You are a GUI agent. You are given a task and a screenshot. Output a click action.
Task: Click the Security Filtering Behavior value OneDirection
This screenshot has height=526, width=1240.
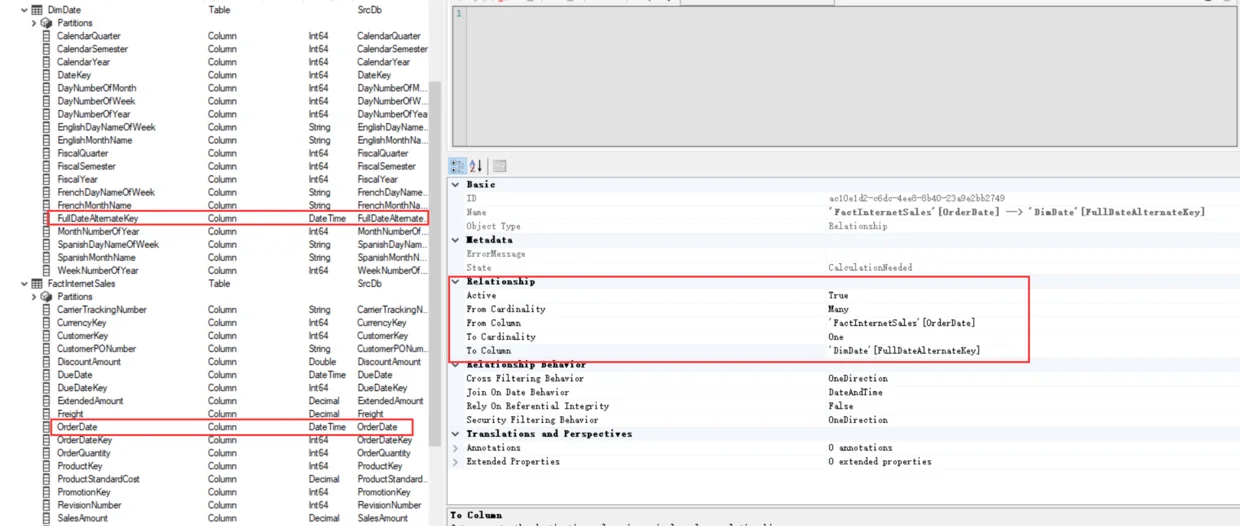point(857,420)
